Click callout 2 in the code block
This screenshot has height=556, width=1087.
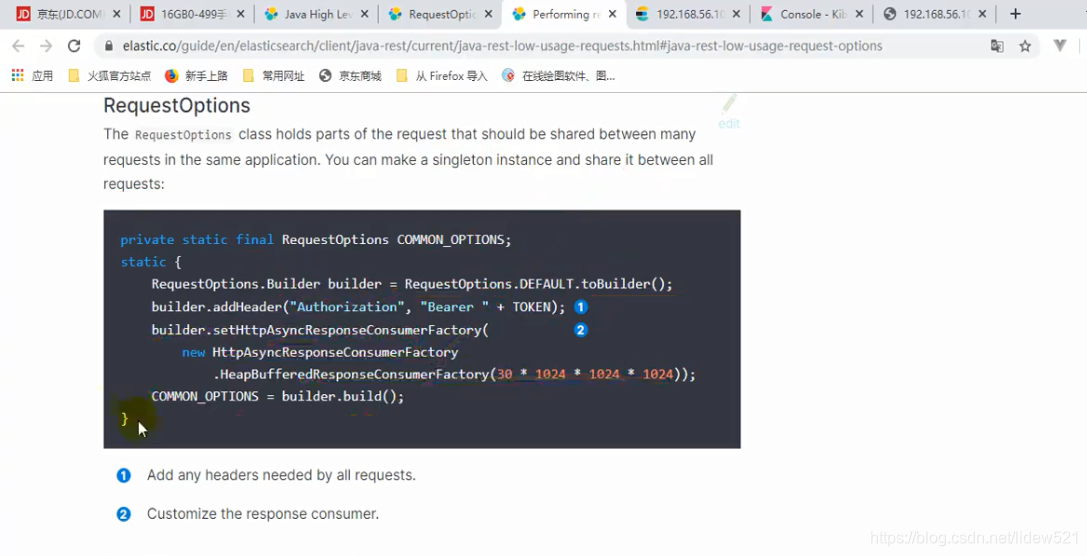point(581,330)
